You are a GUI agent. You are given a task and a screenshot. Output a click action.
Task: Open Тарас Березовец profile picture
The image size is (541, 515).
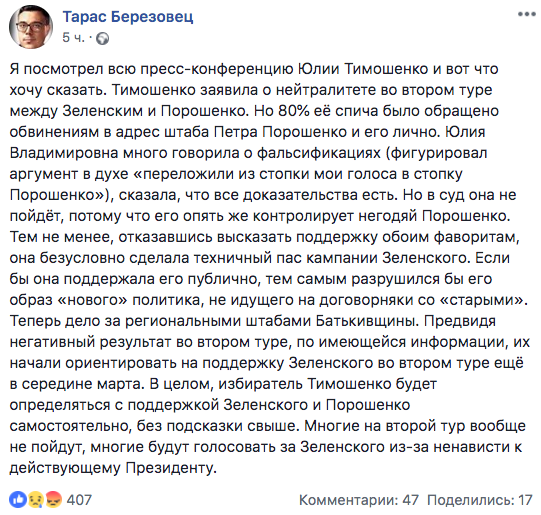31,27
